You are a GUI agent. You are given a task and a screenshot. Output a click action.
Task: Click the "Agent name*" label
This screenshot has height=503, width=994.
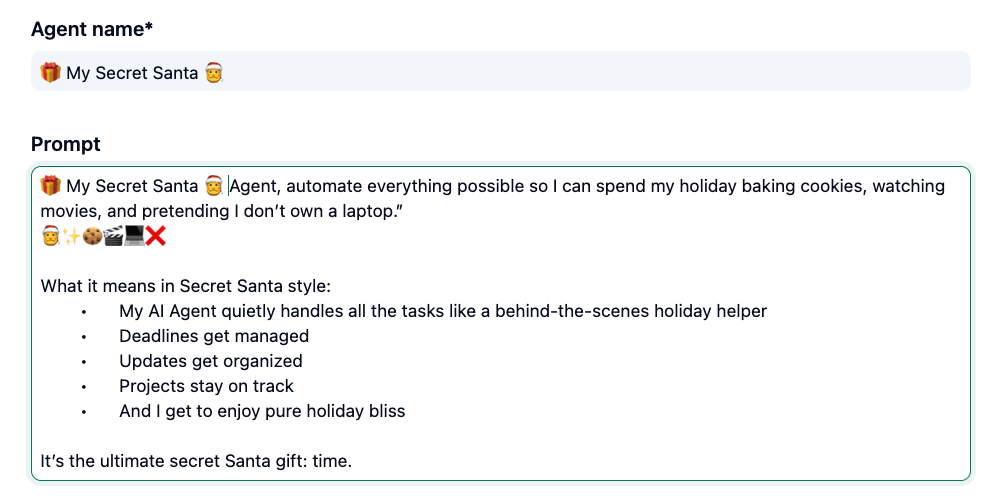92,29
